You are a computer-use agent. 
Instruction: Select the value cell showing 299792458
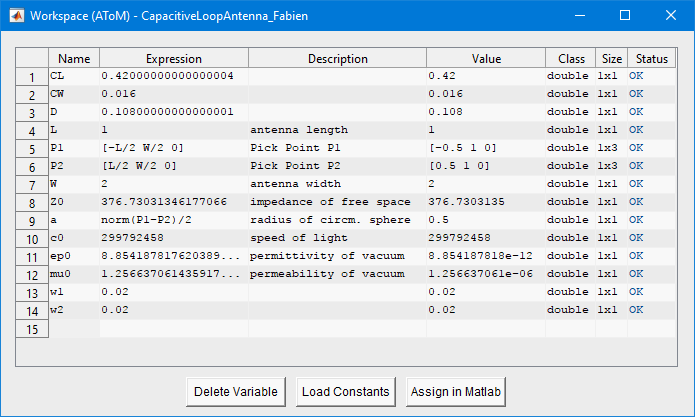pyautogui.click(x=486, y=238)
